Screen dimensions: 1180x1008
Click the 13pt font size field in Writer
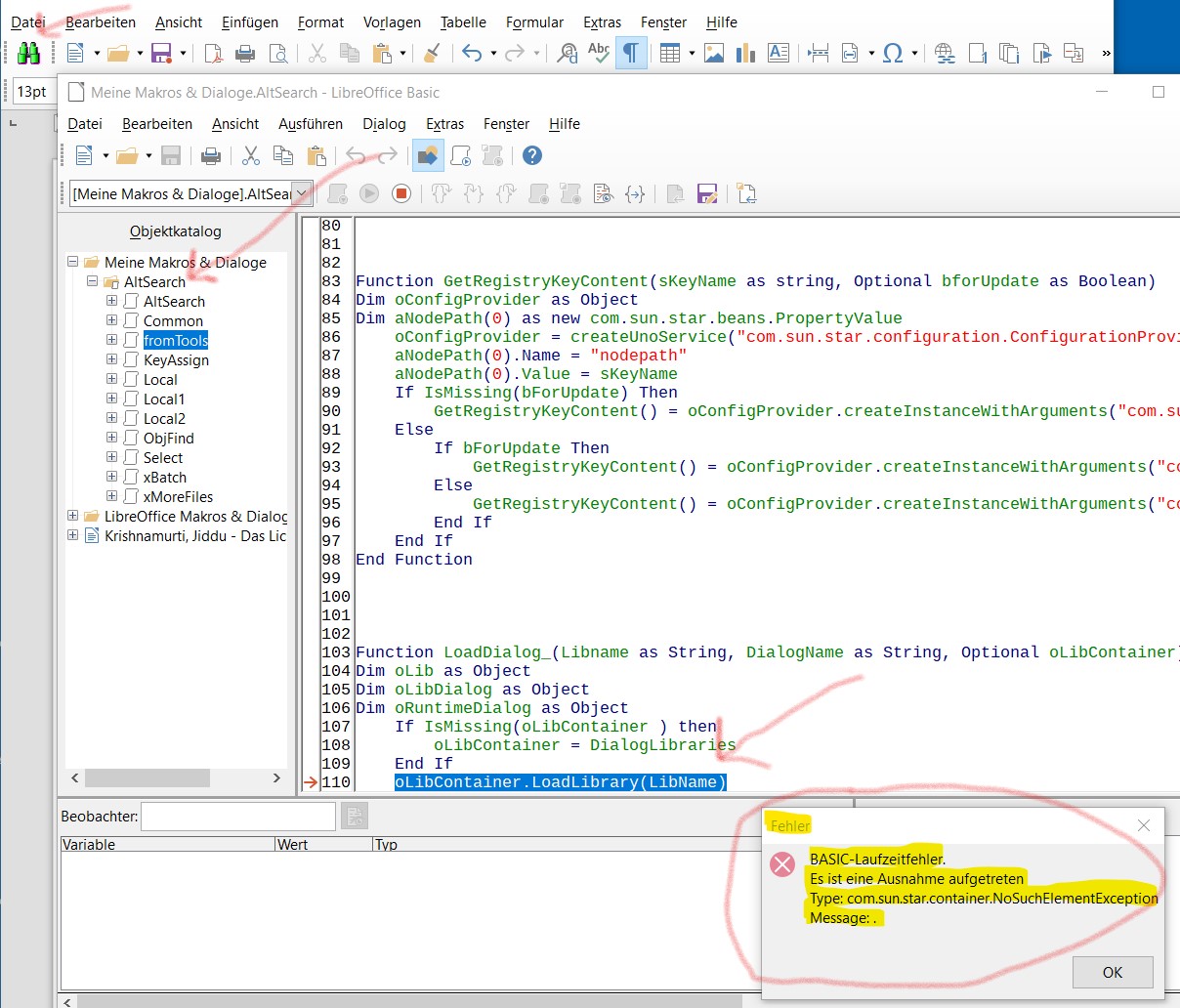pyautogui.click(x=32, y=91)
